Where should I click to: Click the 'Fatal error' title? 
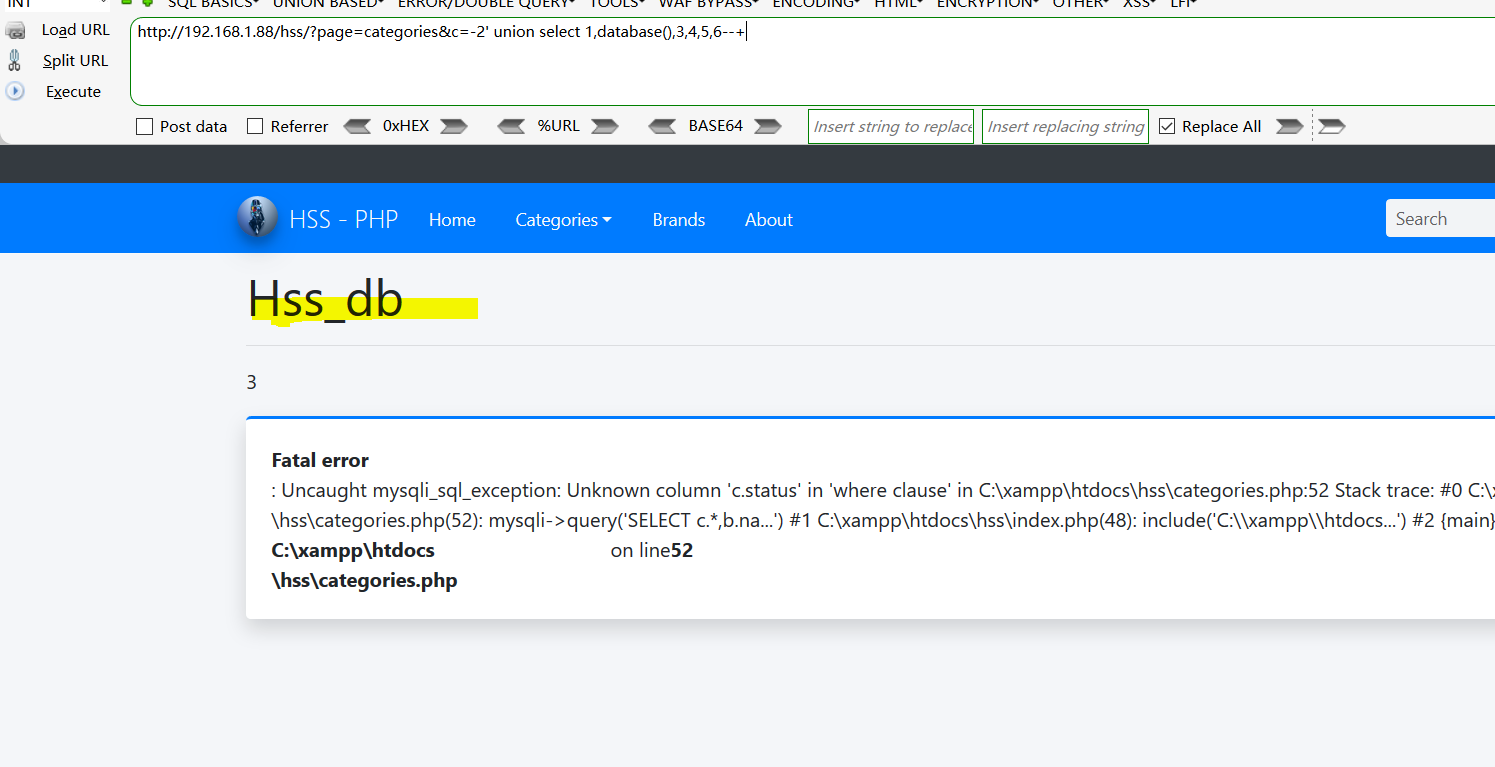(x=320, y=460)
